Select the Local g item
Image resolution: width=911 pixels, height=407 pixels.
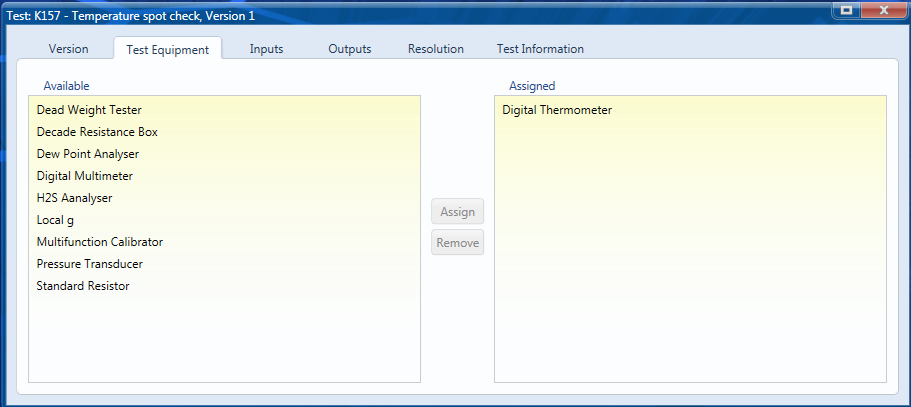coord(224,220)
